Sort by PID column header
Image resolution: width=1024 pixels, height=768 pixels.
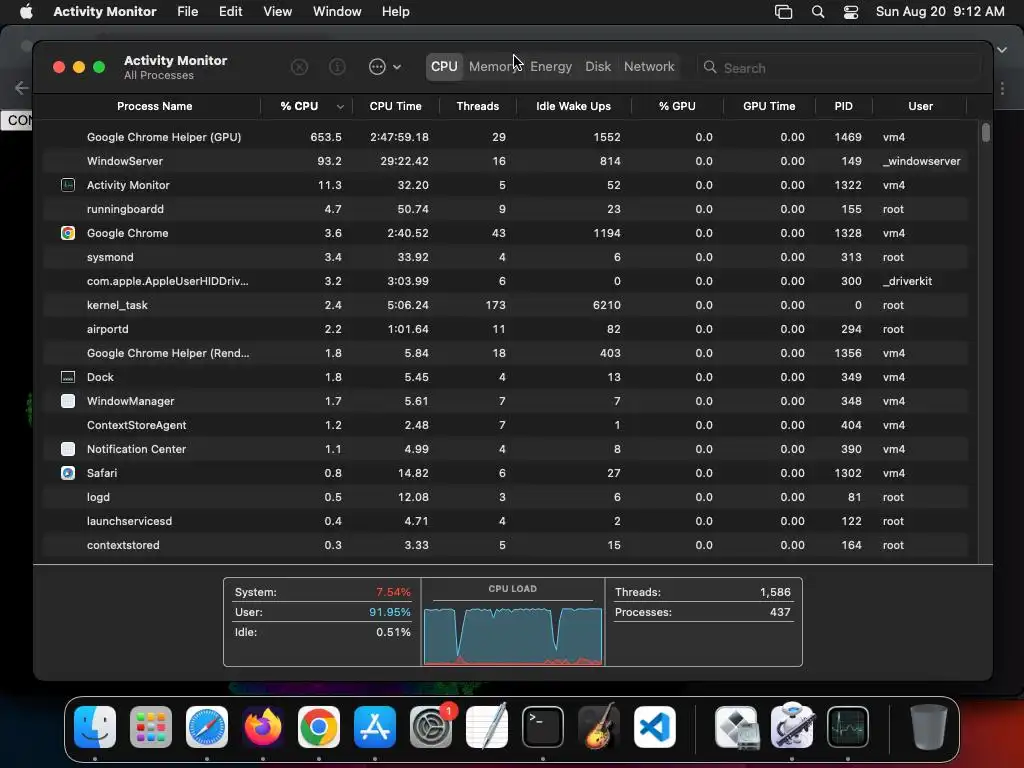[843, 106]
